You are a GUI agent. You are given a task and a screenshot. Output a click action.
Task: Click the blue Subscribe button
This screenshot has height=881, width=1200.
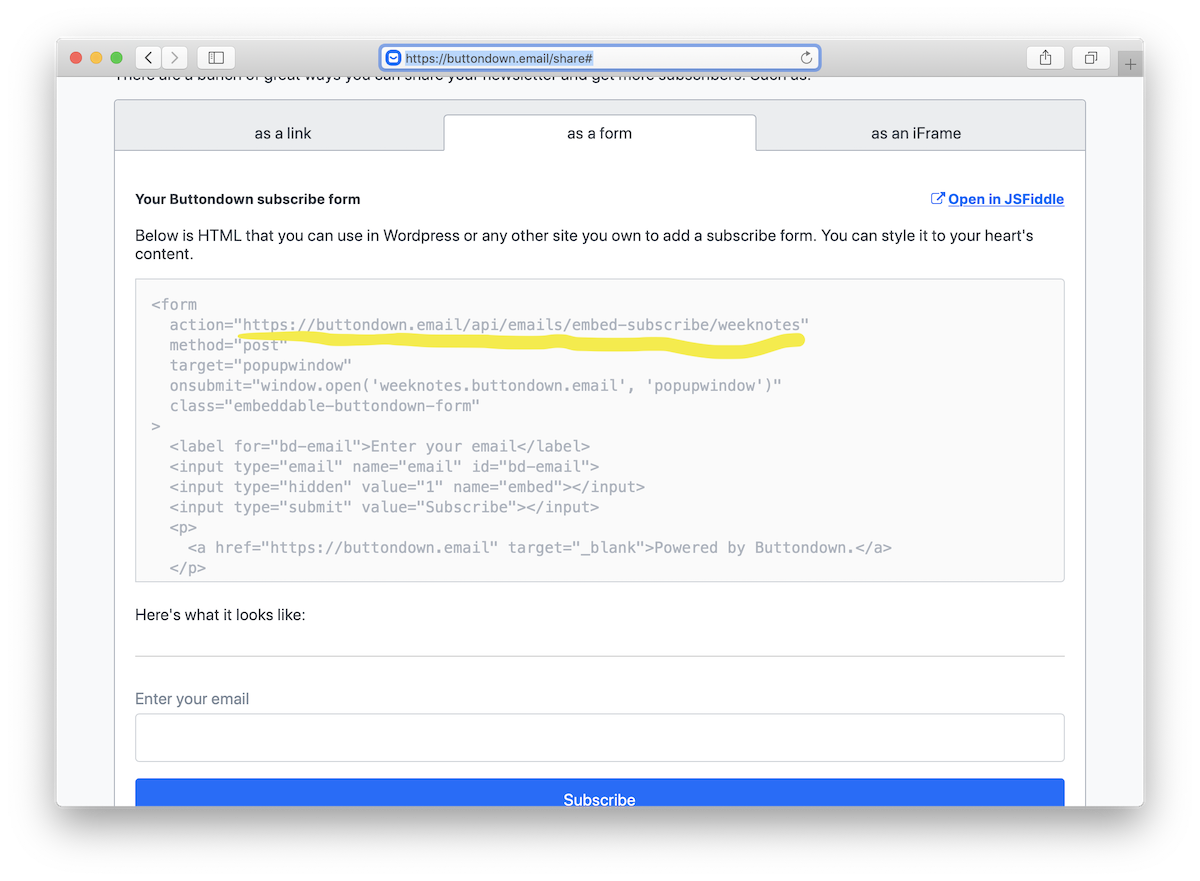click(x=600, y=793)
